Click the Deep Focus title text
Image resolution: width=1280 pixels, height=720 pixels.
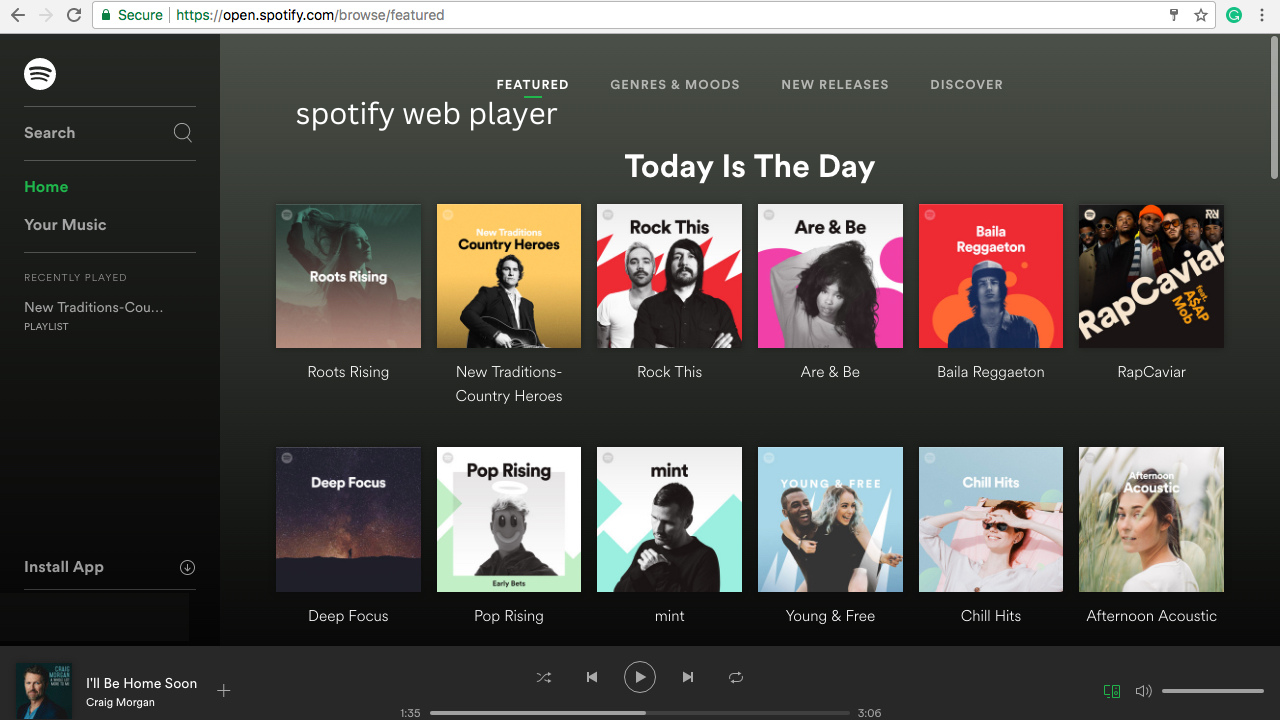(348, 616)
